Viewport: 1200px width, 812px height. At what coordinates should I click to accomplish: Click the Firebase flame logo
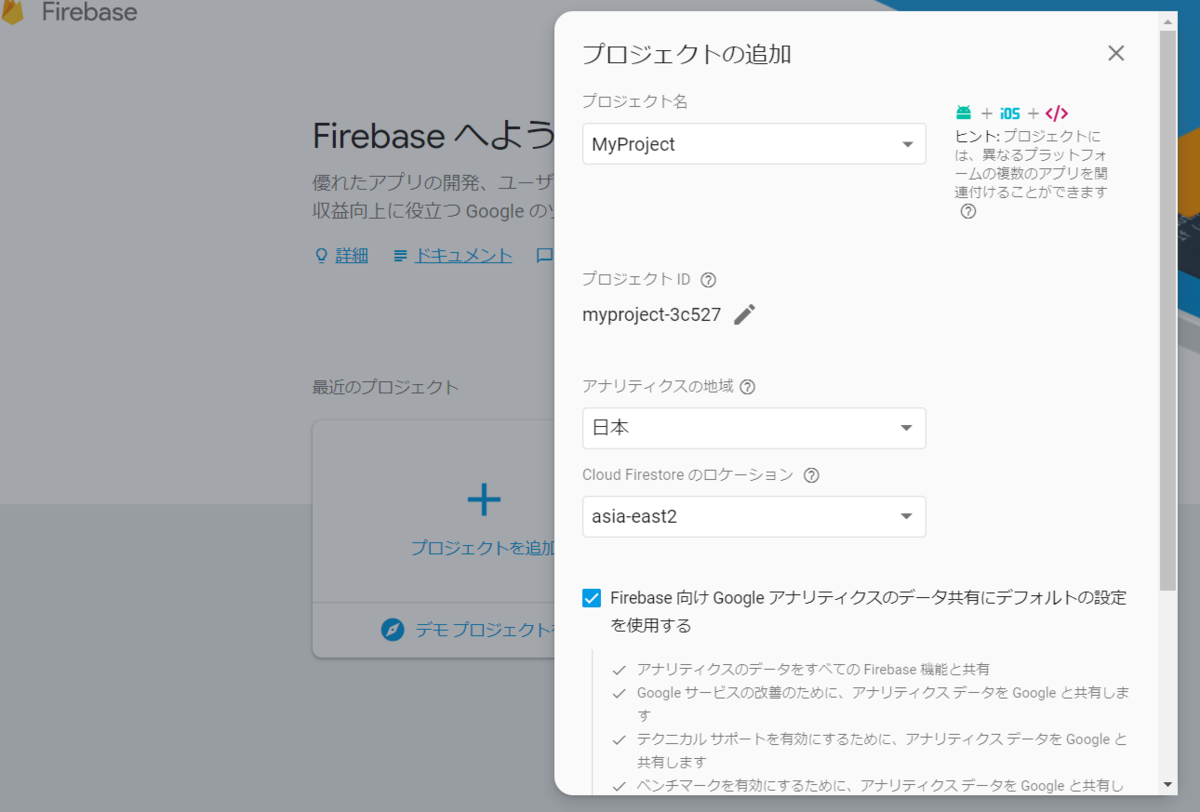point(12,12)
